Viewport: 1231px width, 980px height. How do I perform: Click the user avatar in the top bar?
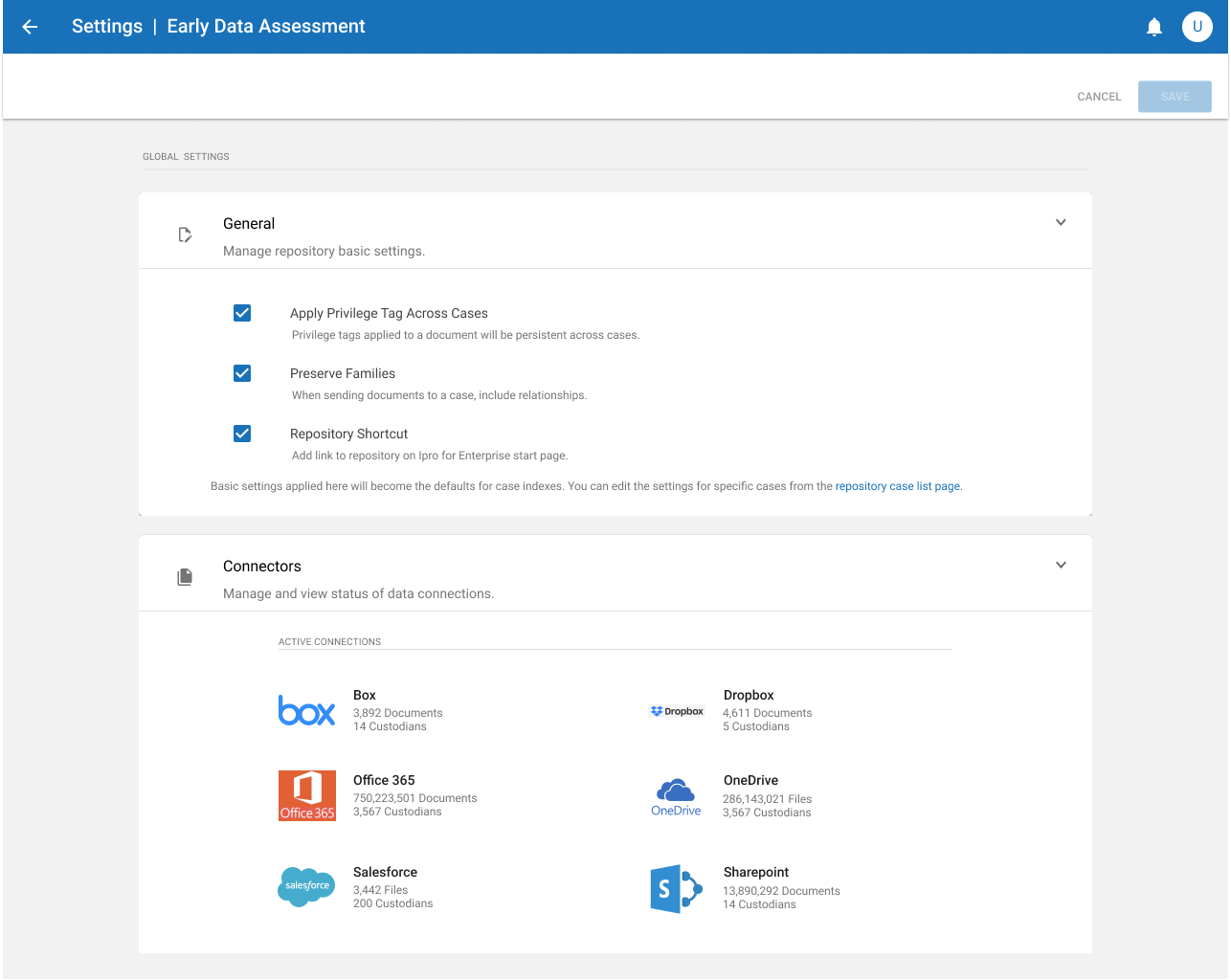pos(1197,27)
